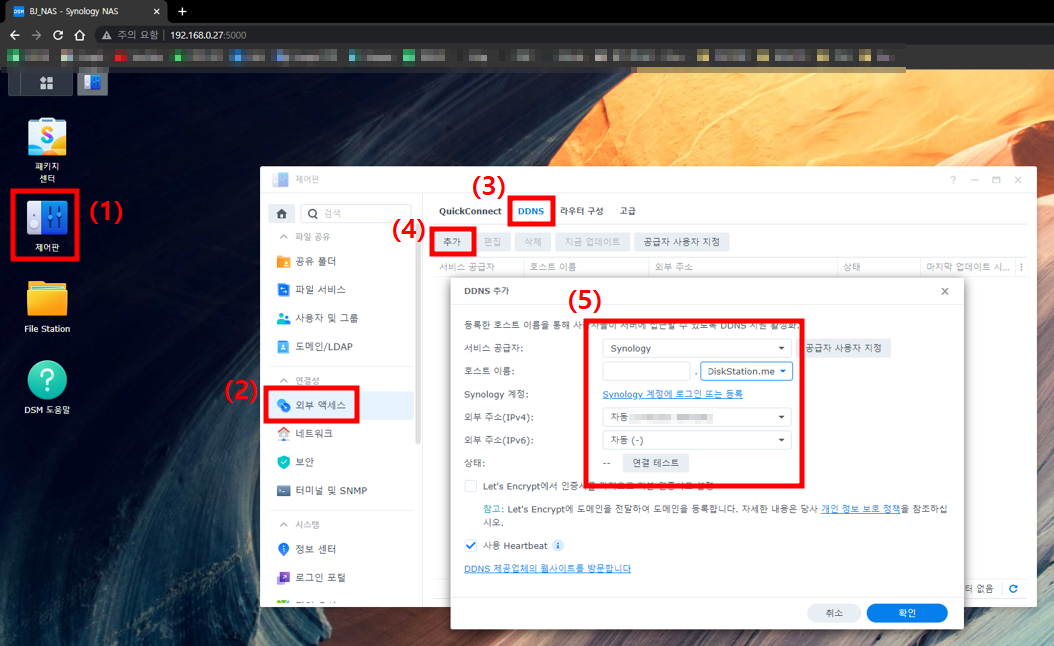The image size is (1054, 646).
Task: Click the Test Connection (연결 테스트) button
Action: (x=655, y=463)
